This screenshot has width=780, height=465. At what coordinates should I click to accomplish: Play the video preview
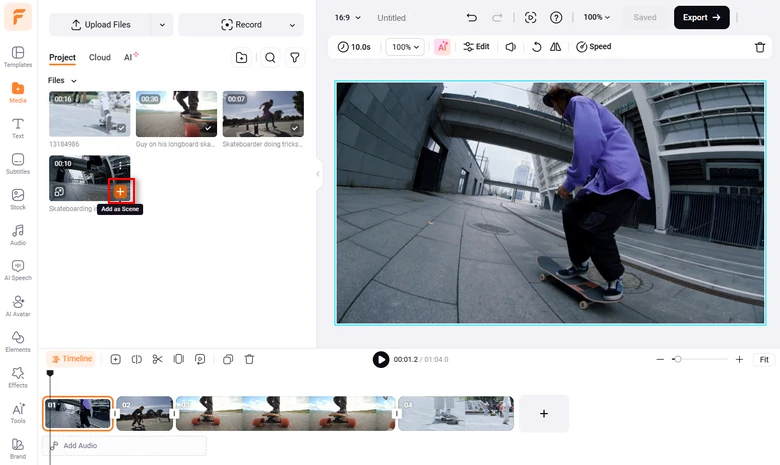(x=381, y=359)
